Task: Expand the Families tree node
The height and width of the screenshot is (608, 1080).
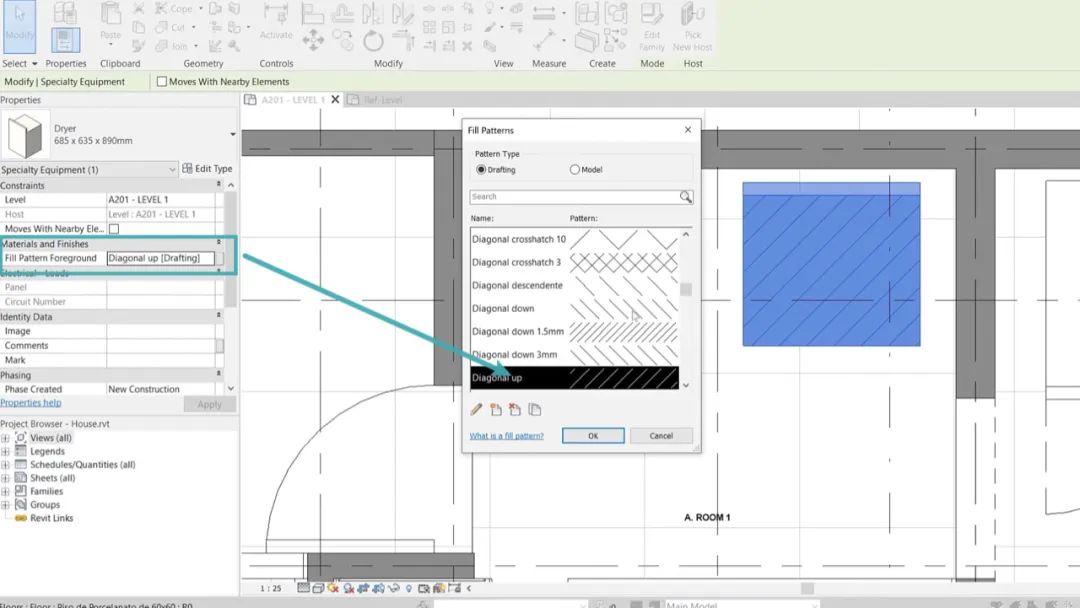Action: [6, 492]
